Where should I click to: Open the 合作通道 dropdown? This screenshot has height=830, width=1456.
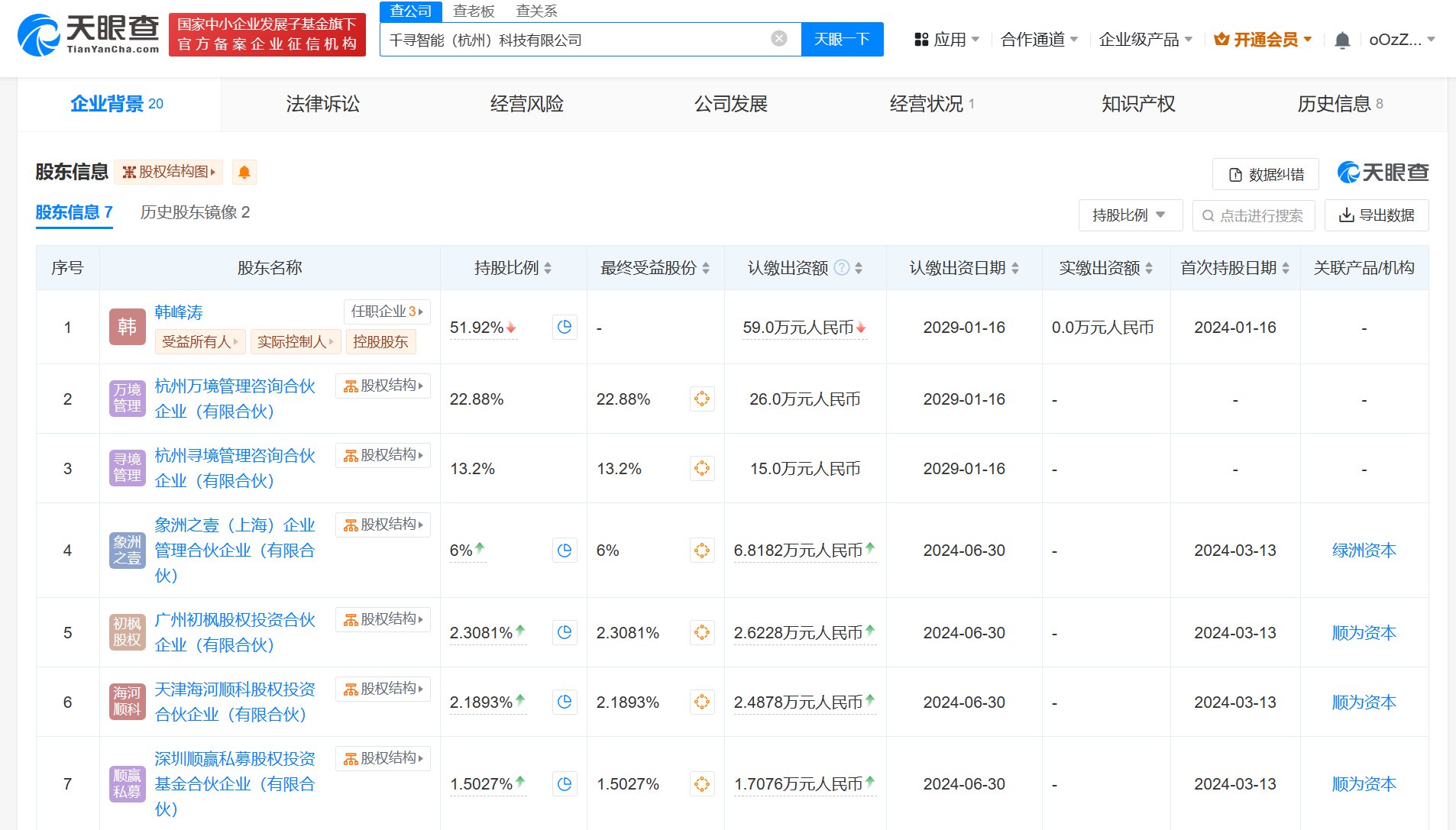point(1039,40)
